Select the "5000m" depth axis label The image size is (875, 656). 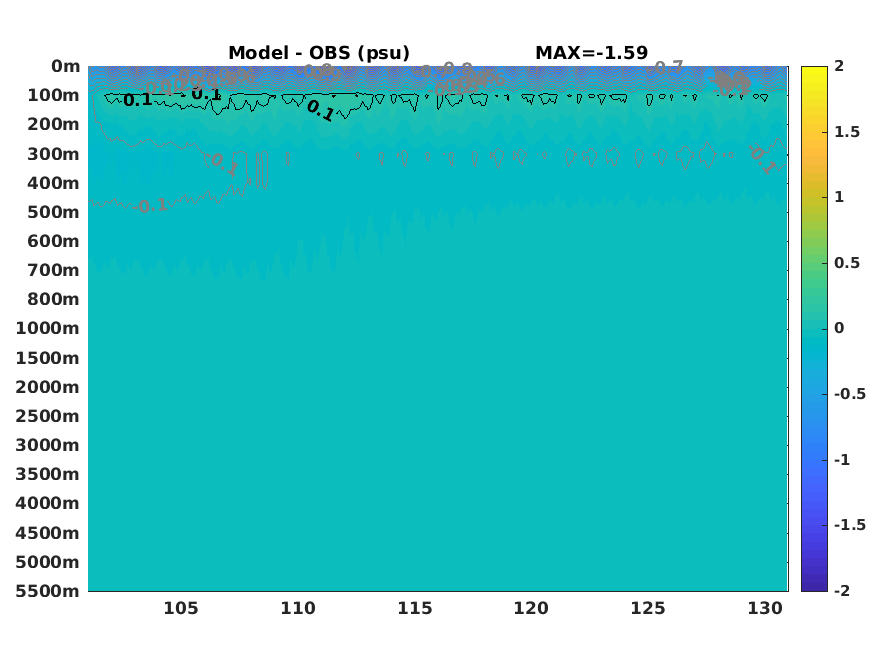pos(47,562)
